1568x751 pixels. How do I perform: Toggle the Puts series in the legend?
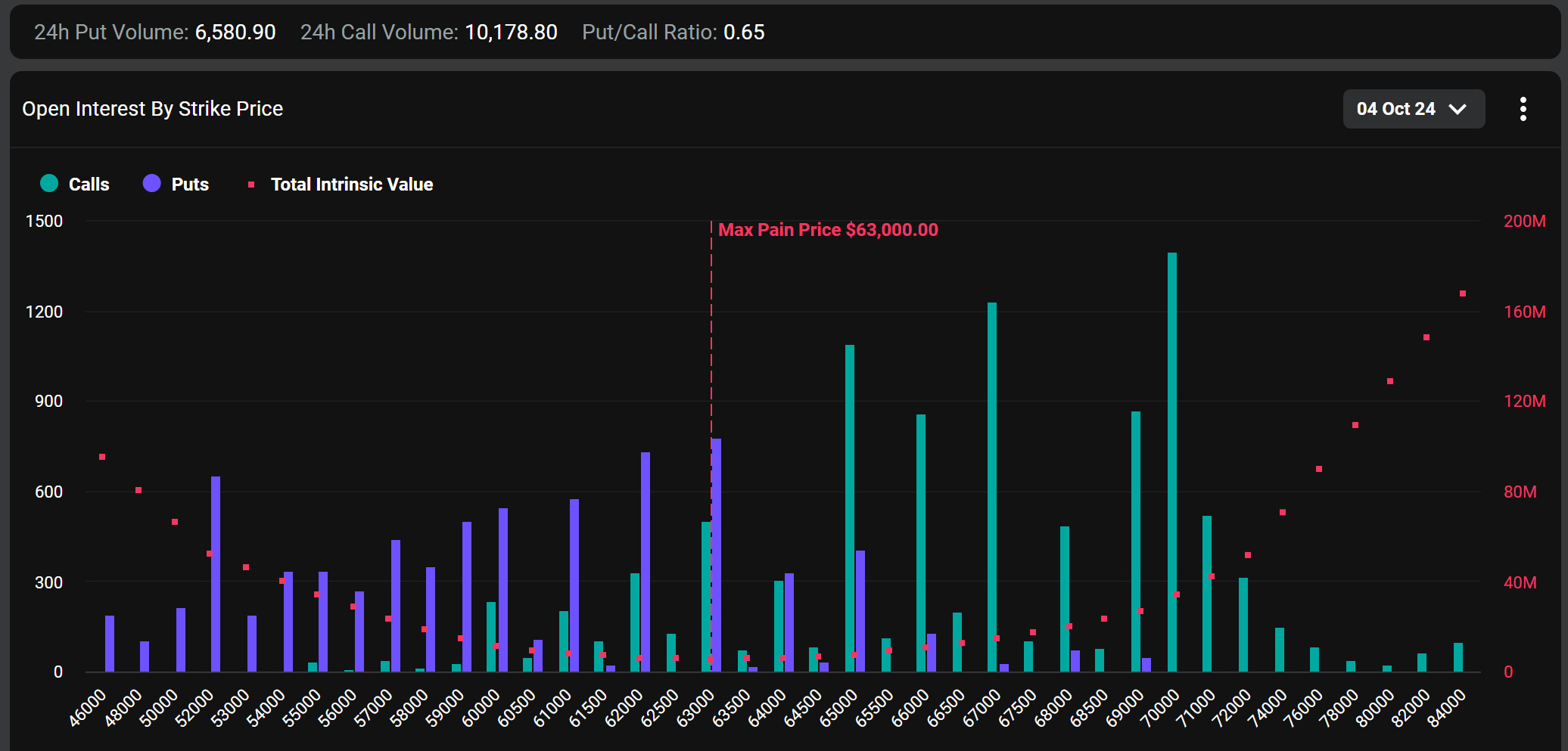coord(176,184)
